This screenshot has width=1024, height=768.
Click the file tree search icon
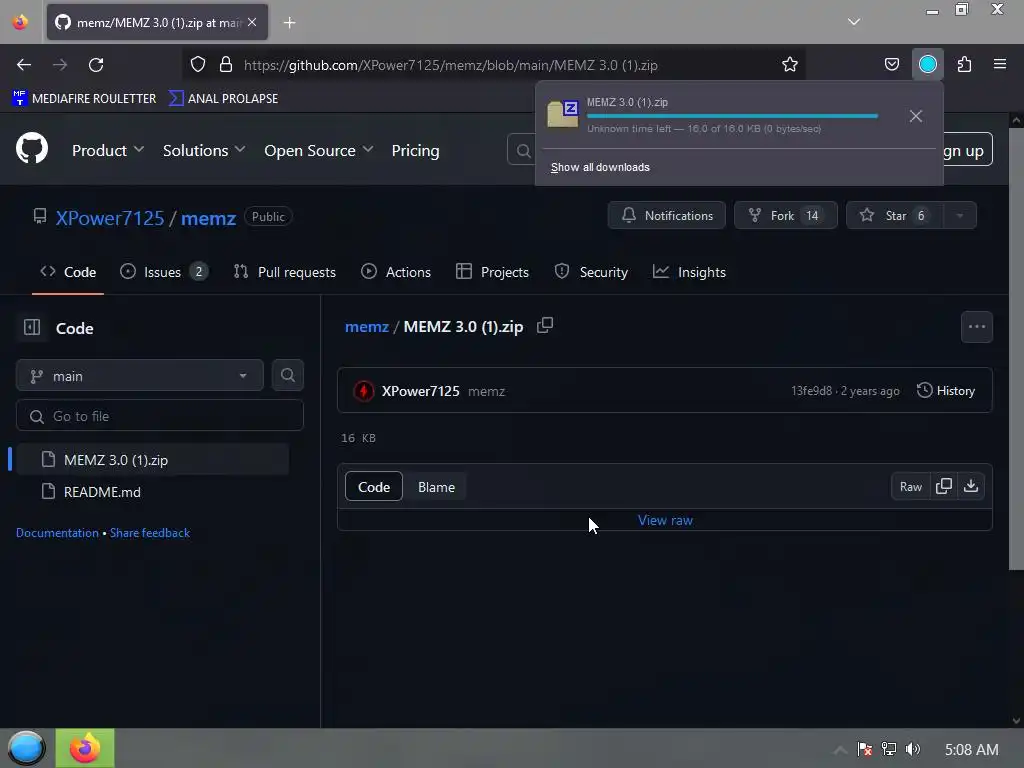[x=288, y=376]
